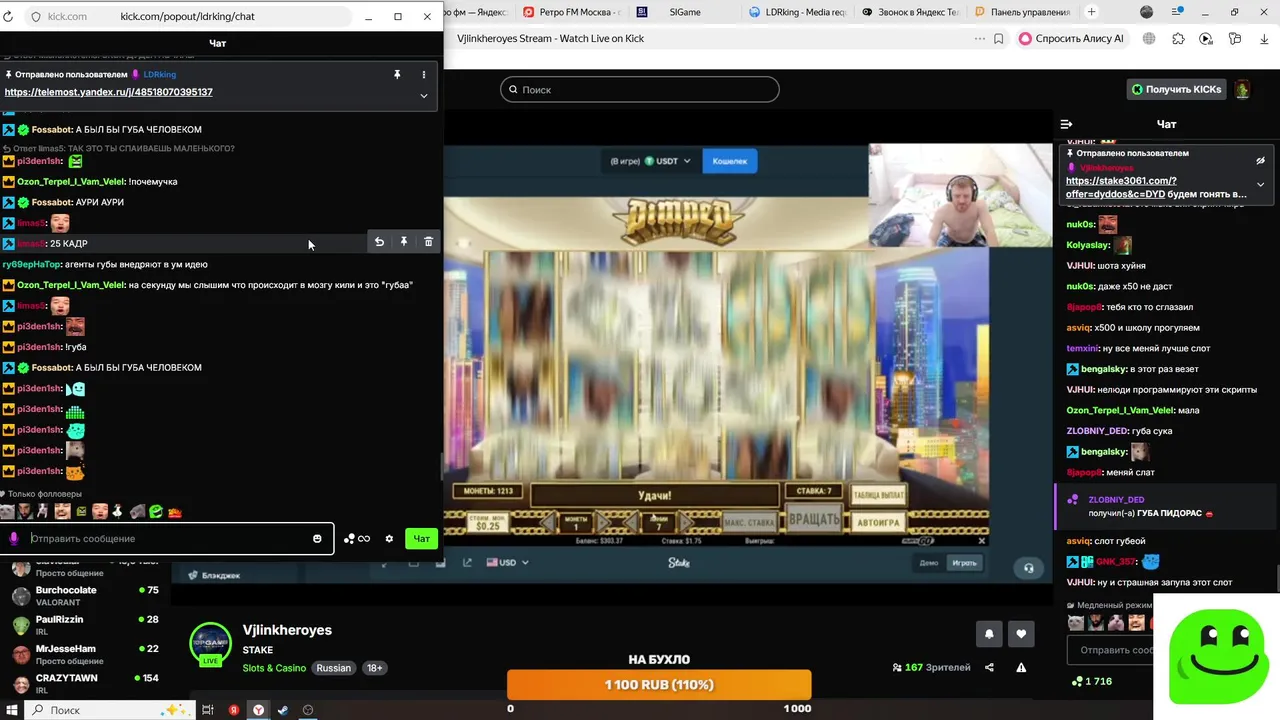The image size is (1280, 720).
Task: Open the Burchocolate channel in sidebar
Action: (86, 596)
